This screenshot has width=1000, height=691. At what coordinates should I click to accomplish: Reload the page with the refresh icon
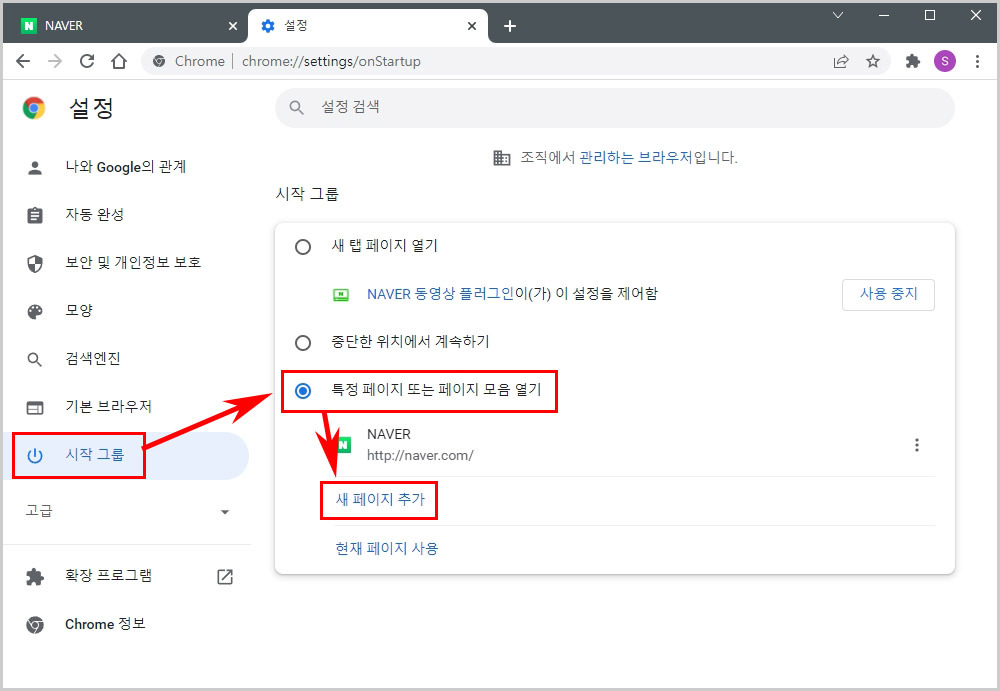point(87,61)
